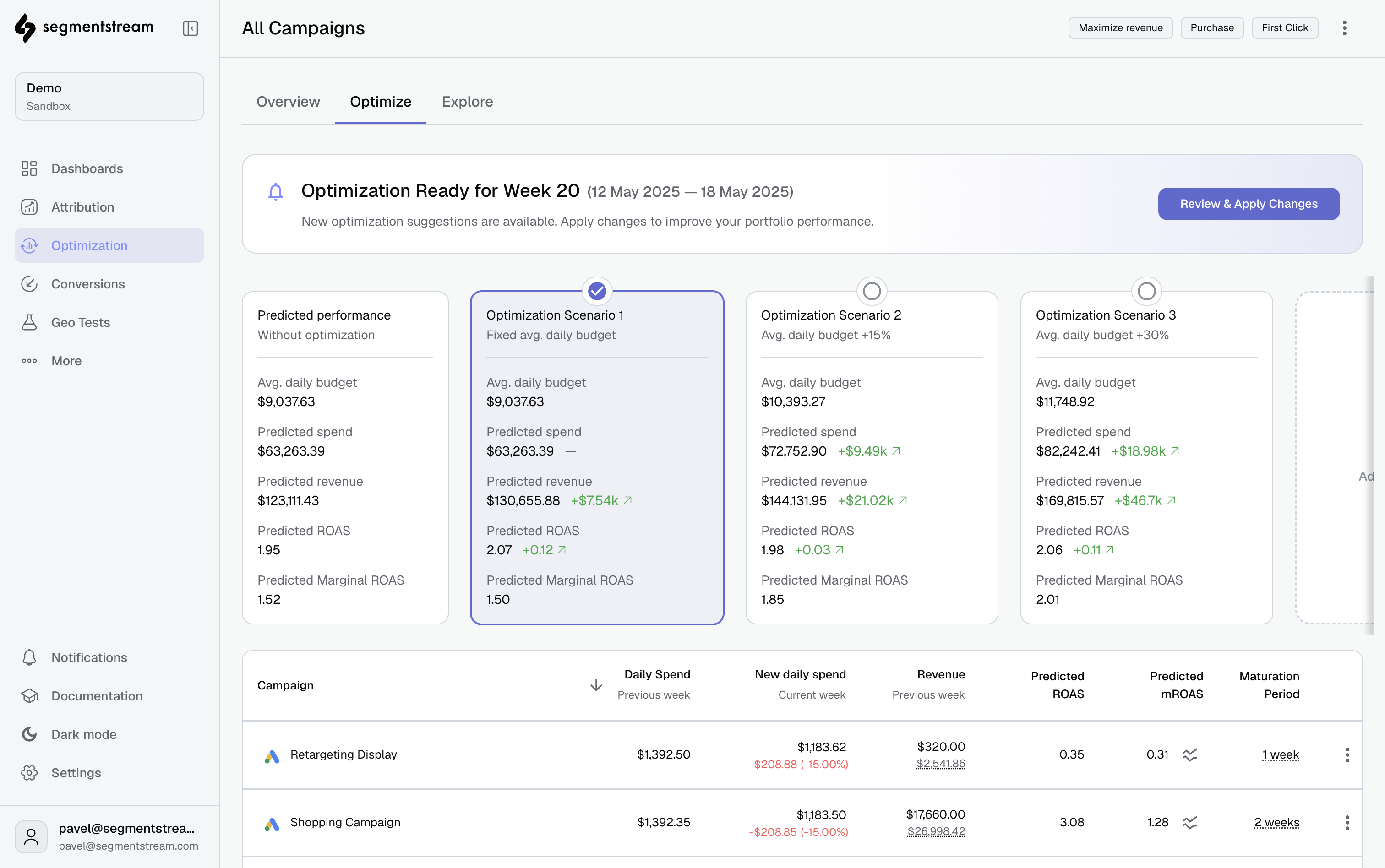The width and height of the screenshot is (1385, 868).
Task: Collapse the sidebar with the panel icon
Action: click(190, 28)
